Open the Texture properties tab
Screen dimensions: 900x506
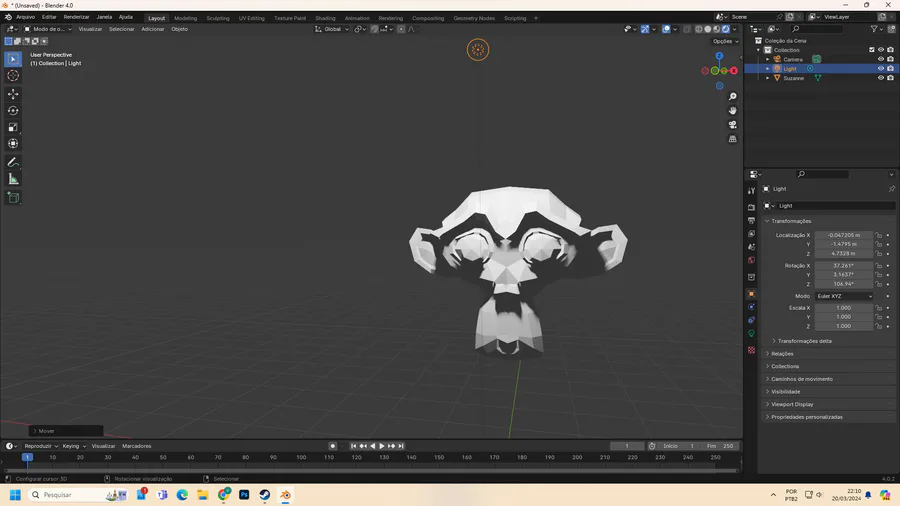(x=751, y=350)
